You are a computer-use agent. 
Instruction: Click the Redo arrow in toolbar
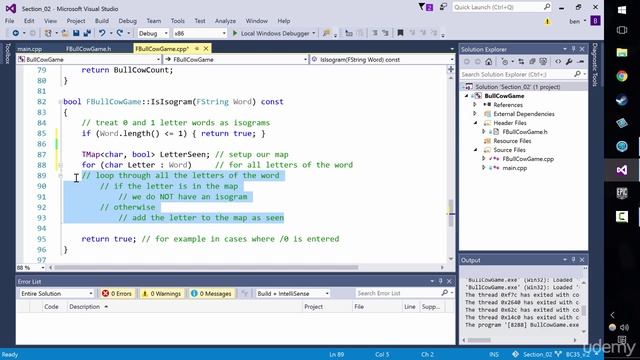pos(120,33)
